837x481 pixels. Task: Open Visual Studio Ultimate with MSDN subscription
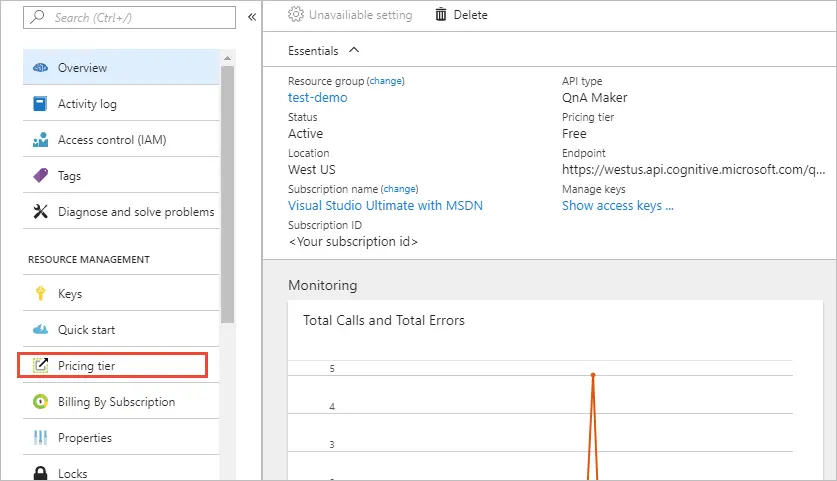pyautogui.click(x=385, y=206)
